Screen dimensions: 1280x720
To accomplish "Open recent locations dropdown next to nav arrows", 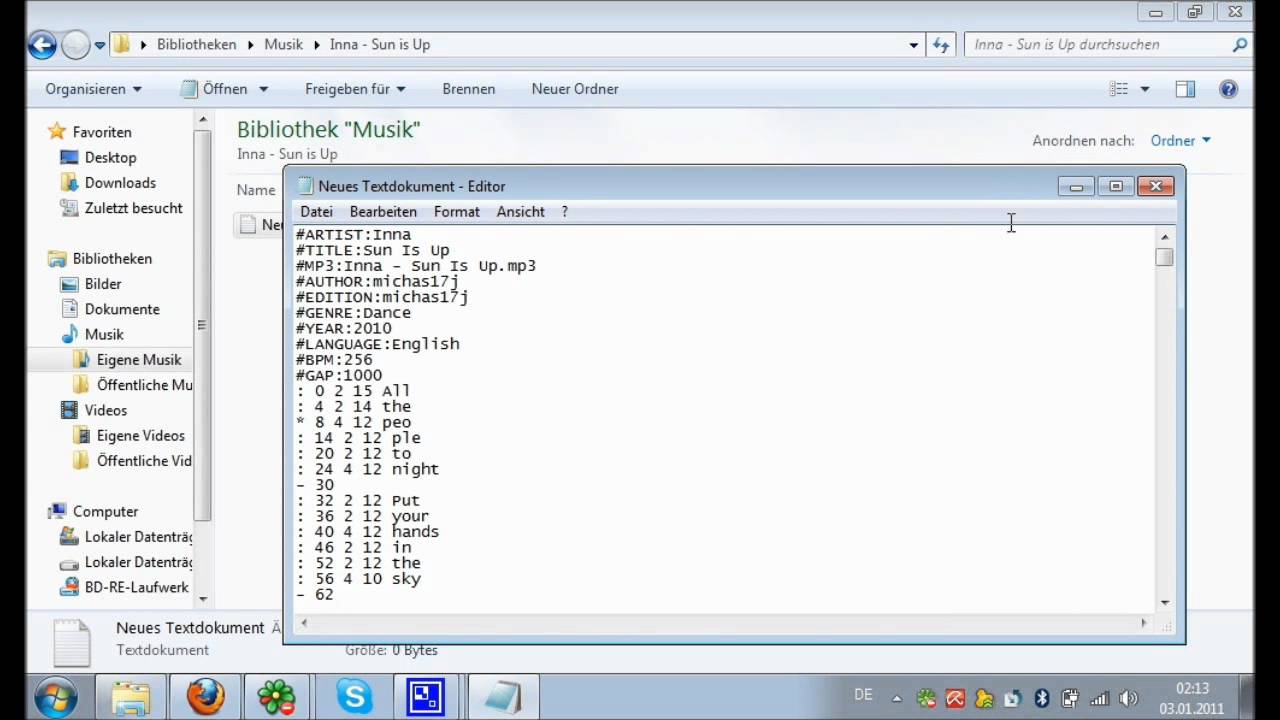I will coord(100,45).
